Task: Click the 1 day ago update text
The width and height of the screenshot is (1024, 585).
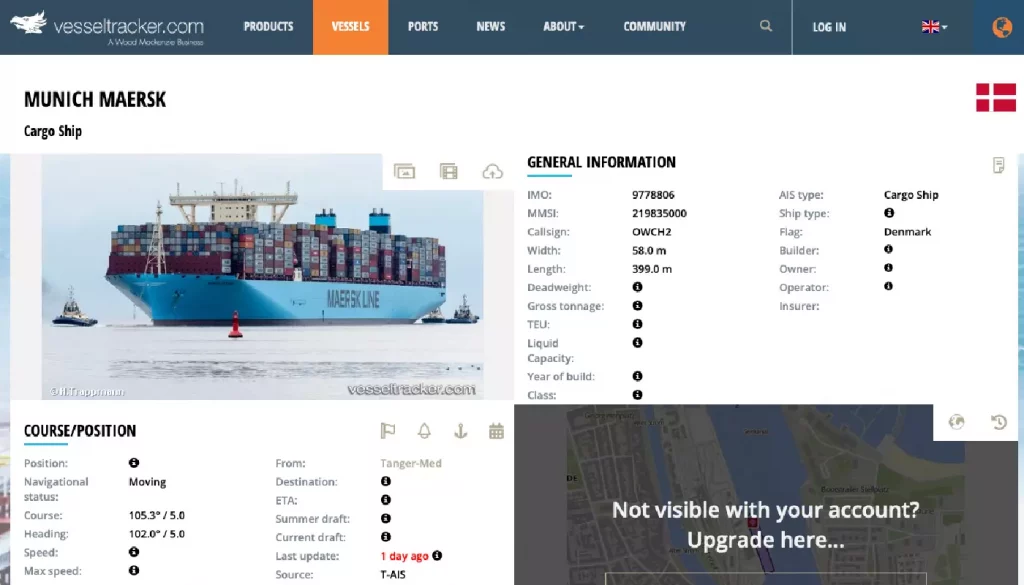Action: (404, 556)
